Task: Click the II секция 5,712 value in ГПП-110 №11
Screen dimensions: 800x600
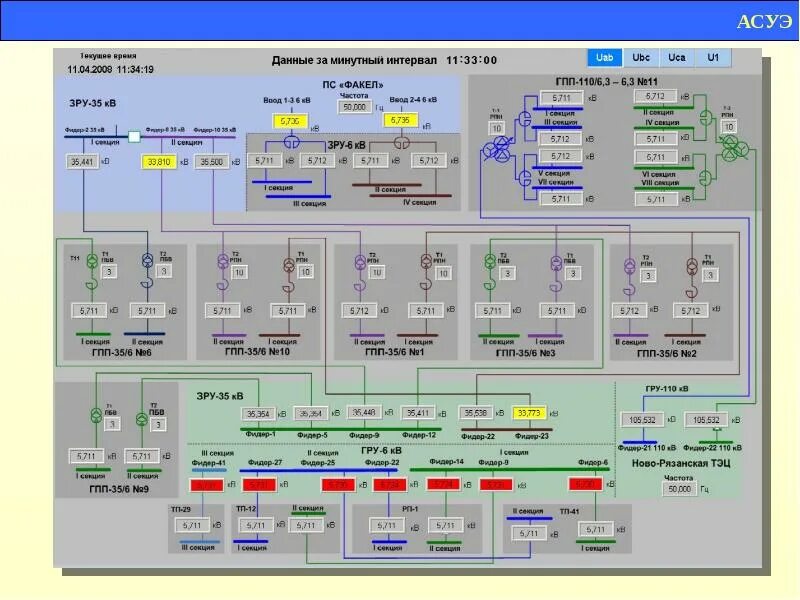Action: pos(655,96)
